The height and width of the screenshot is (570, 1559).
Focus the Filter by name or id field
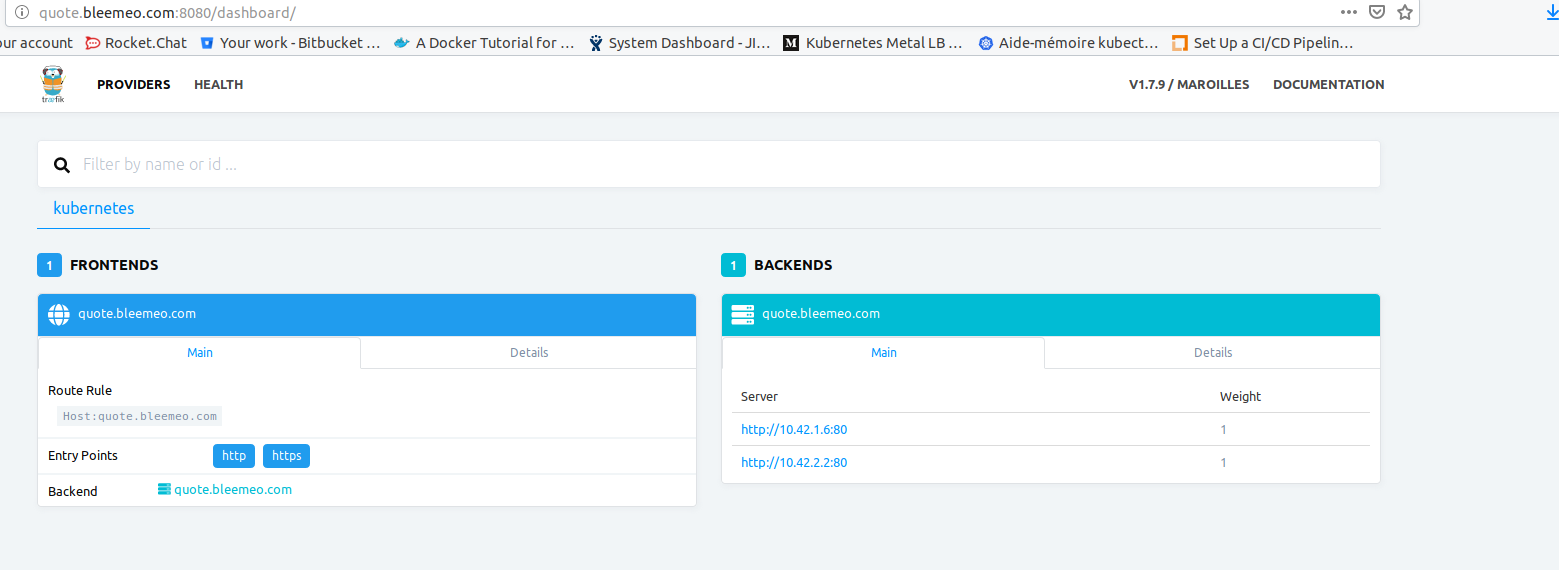(709, 164)
